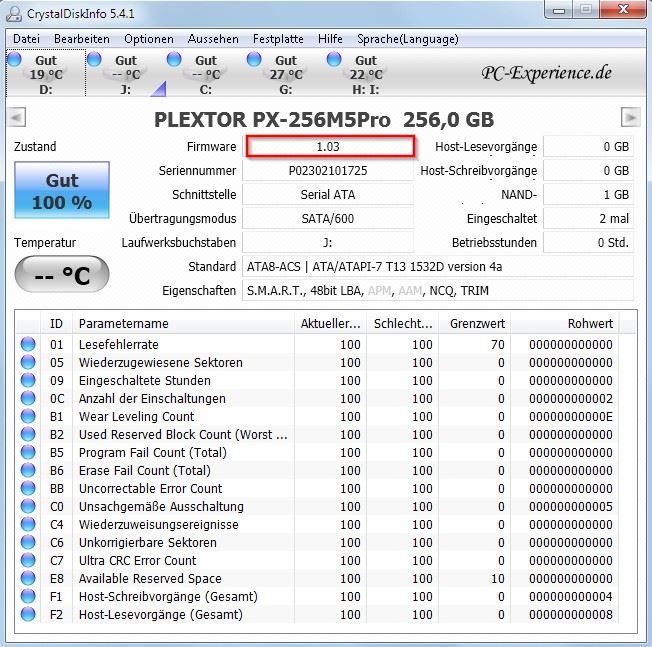Click Grenzwert 10 of Available Reserved Space
Screen dimensions: 652x647
click(x=497, y=578)
